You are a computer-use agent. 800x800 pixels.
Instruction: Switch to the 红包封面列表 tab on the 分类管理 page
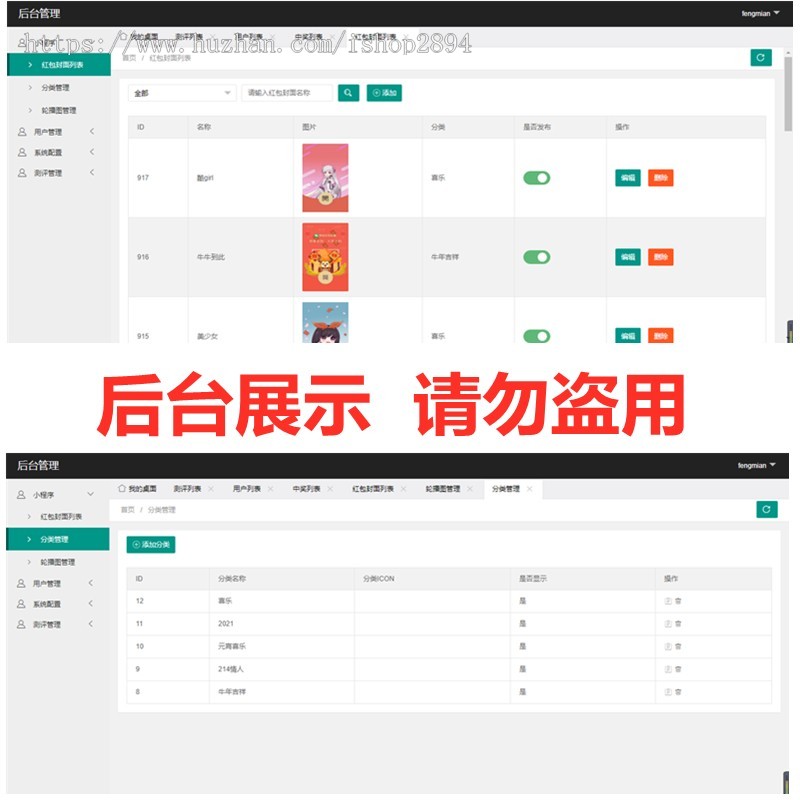[x=373, y=489]
